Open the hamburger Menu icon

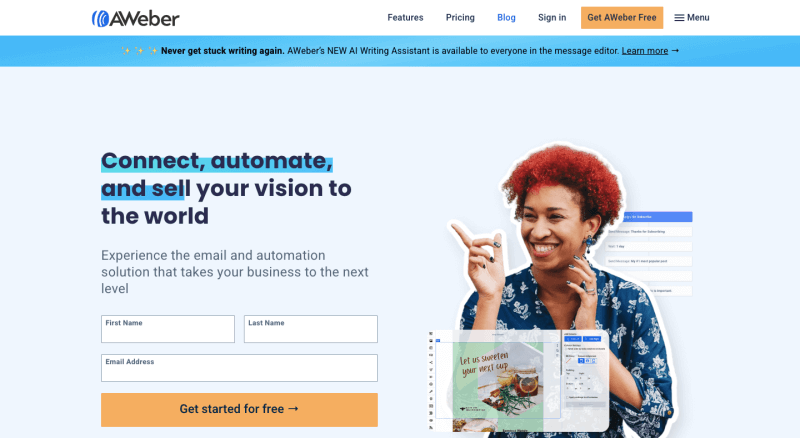click(x=679, y=18)
